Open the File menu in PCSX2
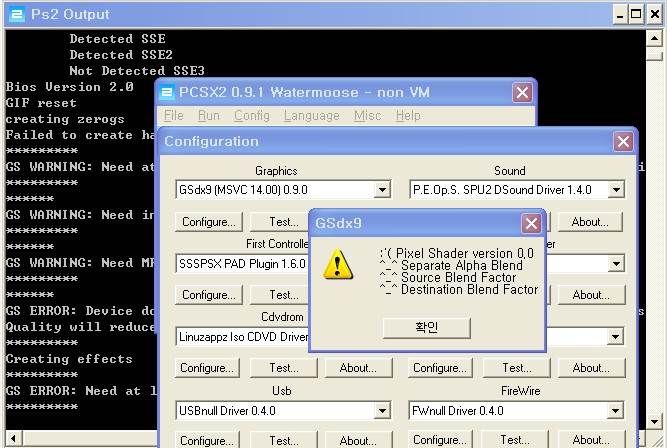 [x=174, y=115]
